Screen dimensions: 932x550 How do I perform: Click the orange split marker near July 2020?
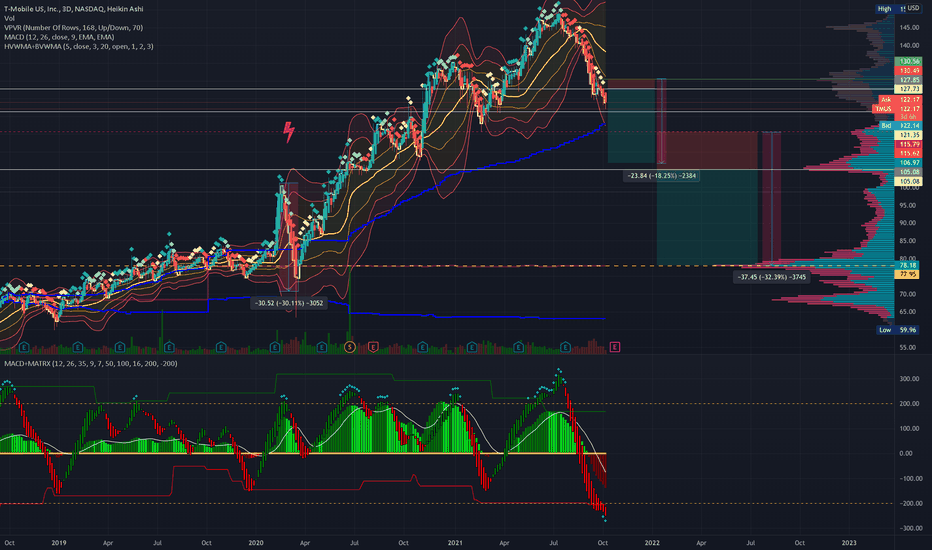coord(350,347)
